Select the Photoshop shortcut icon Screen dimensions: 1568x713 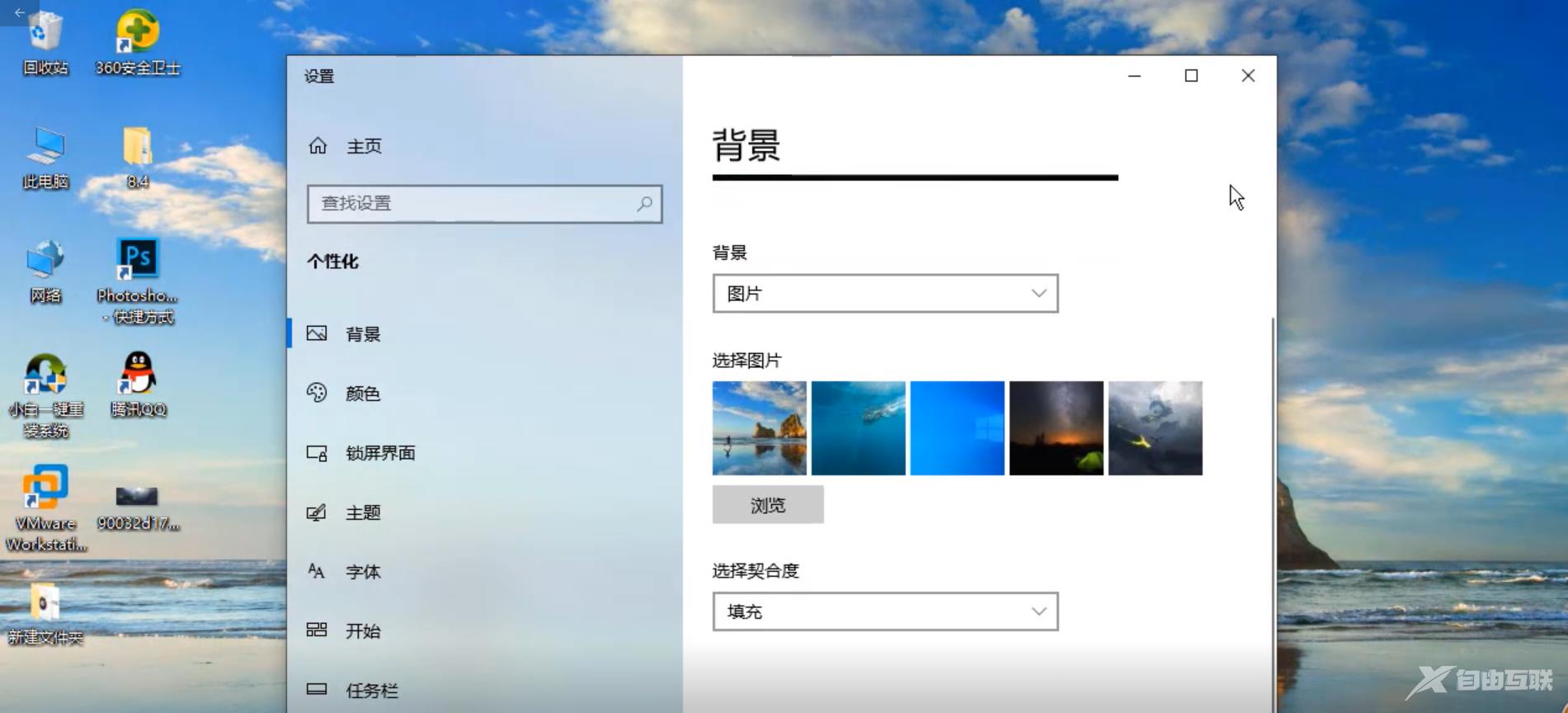click(x=138, y=281)
